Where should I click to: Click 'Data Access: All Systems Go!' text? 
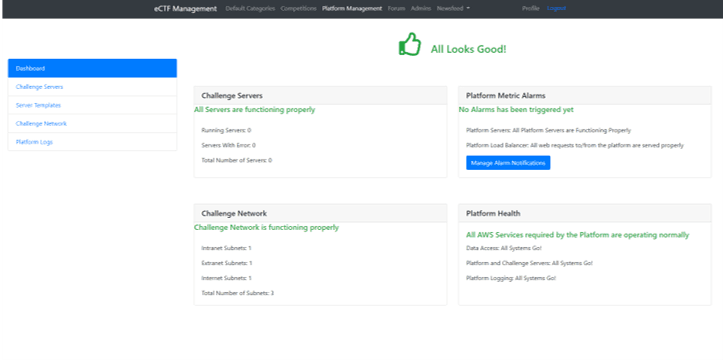(504, 248)
